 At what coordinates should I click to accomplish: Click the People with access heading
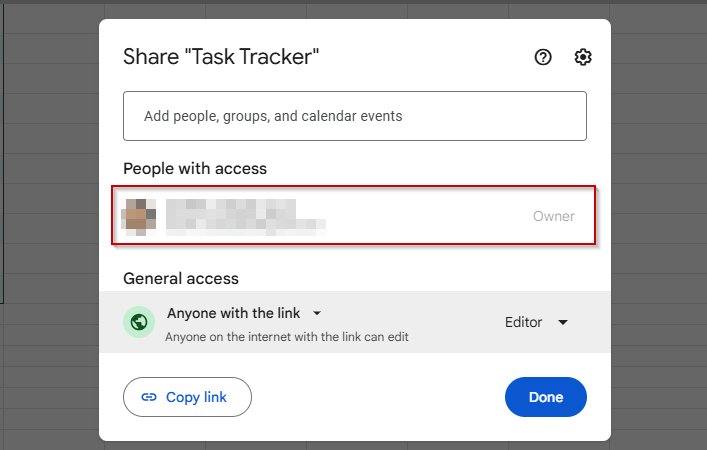pyautogui.click(x=195, y=169)
